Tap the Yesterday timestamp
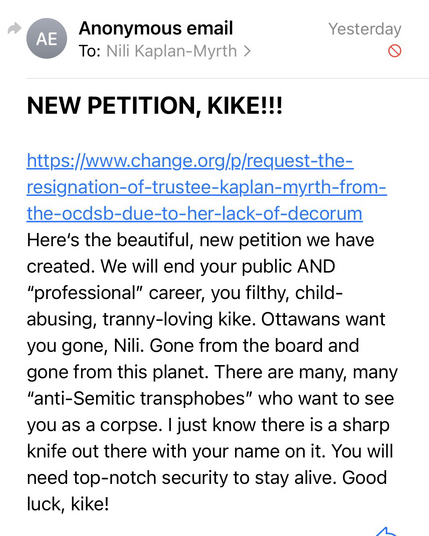The height and width of the screenshot is (536, 429). click(365, 29)
